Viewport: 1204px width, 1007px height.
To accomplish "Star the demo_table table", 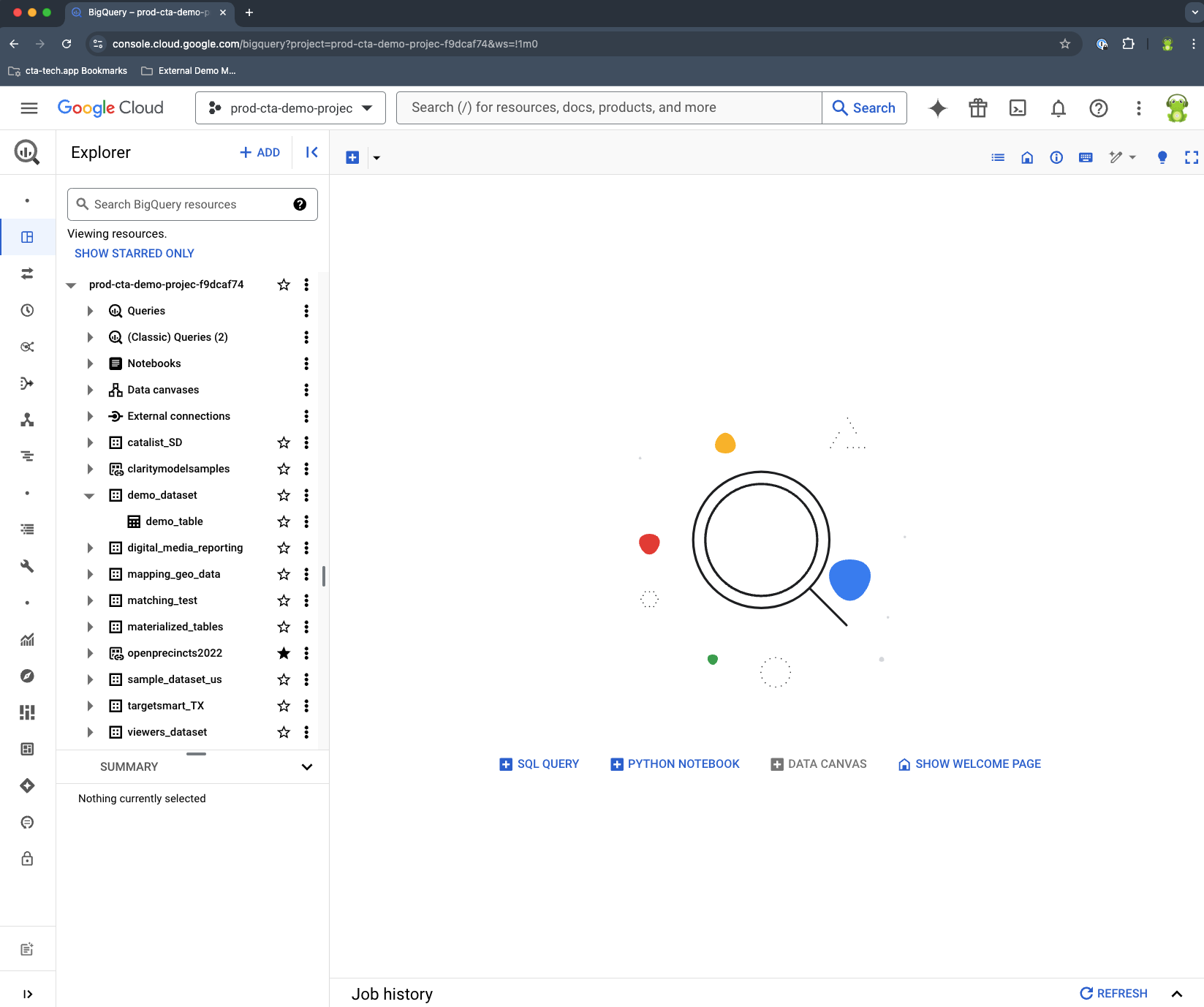I will [284, 521].
